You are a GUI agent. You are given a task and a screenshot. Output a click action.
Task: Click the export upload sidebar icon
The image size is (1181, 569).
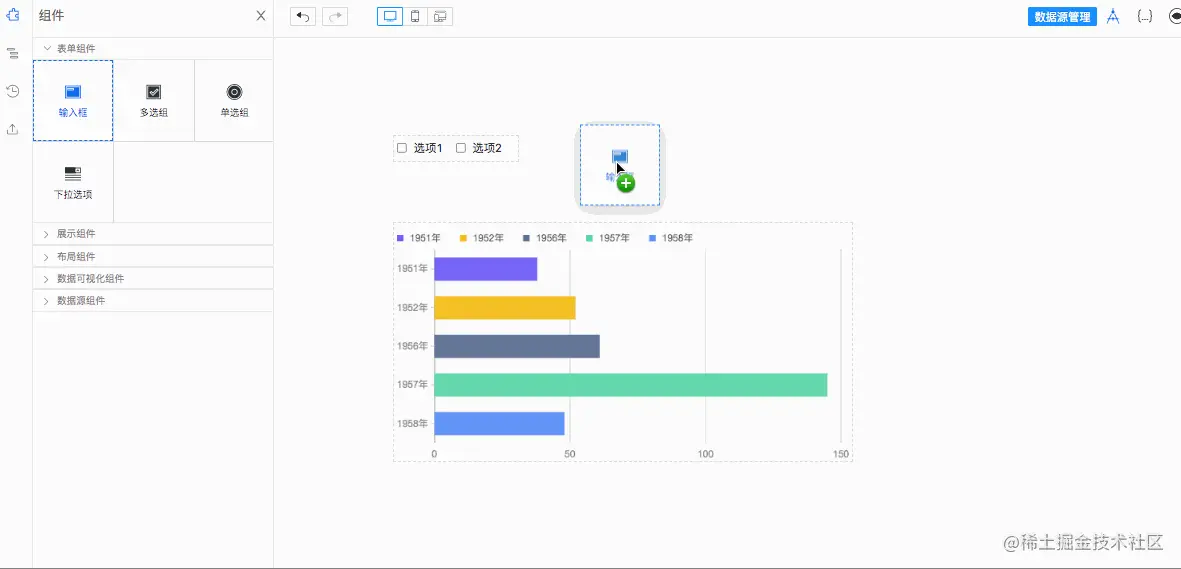pos(13,130)
